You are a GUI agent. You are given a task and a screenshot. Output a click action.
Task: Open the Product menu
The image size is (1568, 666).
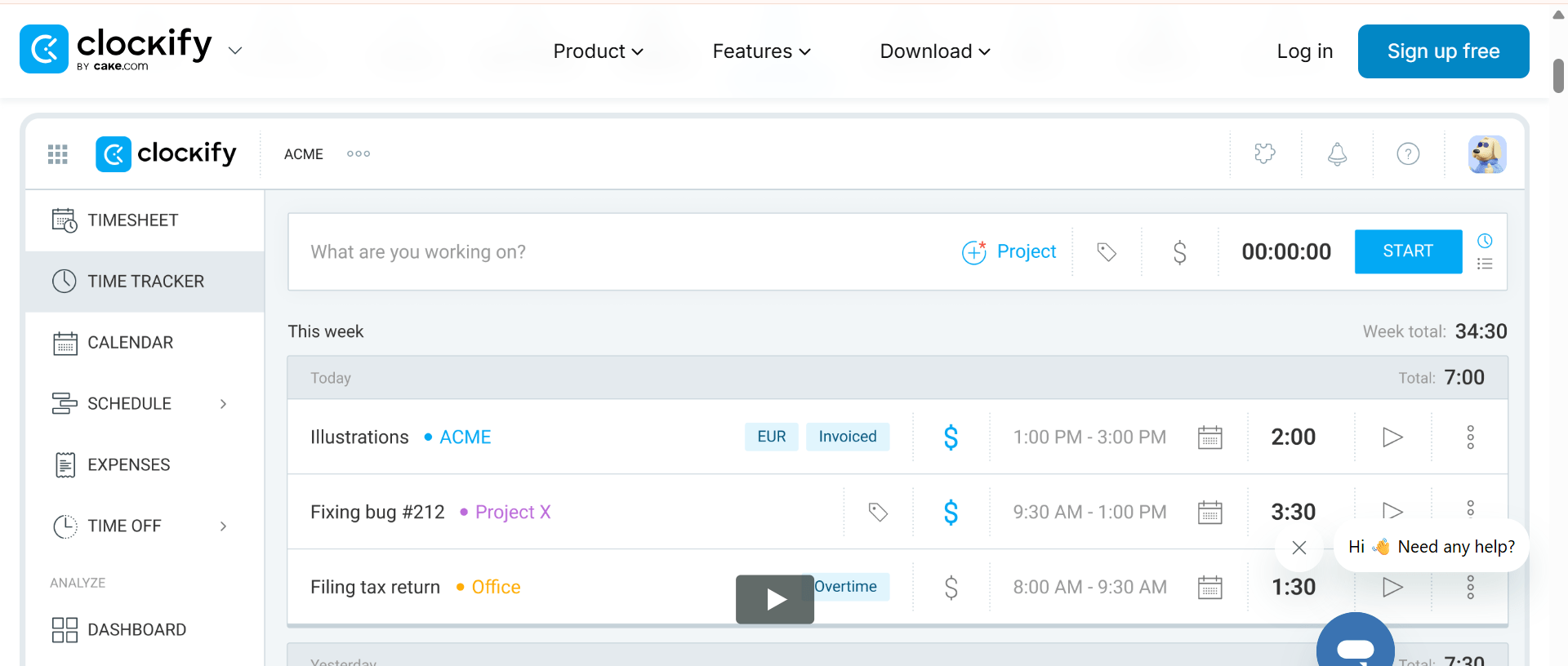coord(599,51)
